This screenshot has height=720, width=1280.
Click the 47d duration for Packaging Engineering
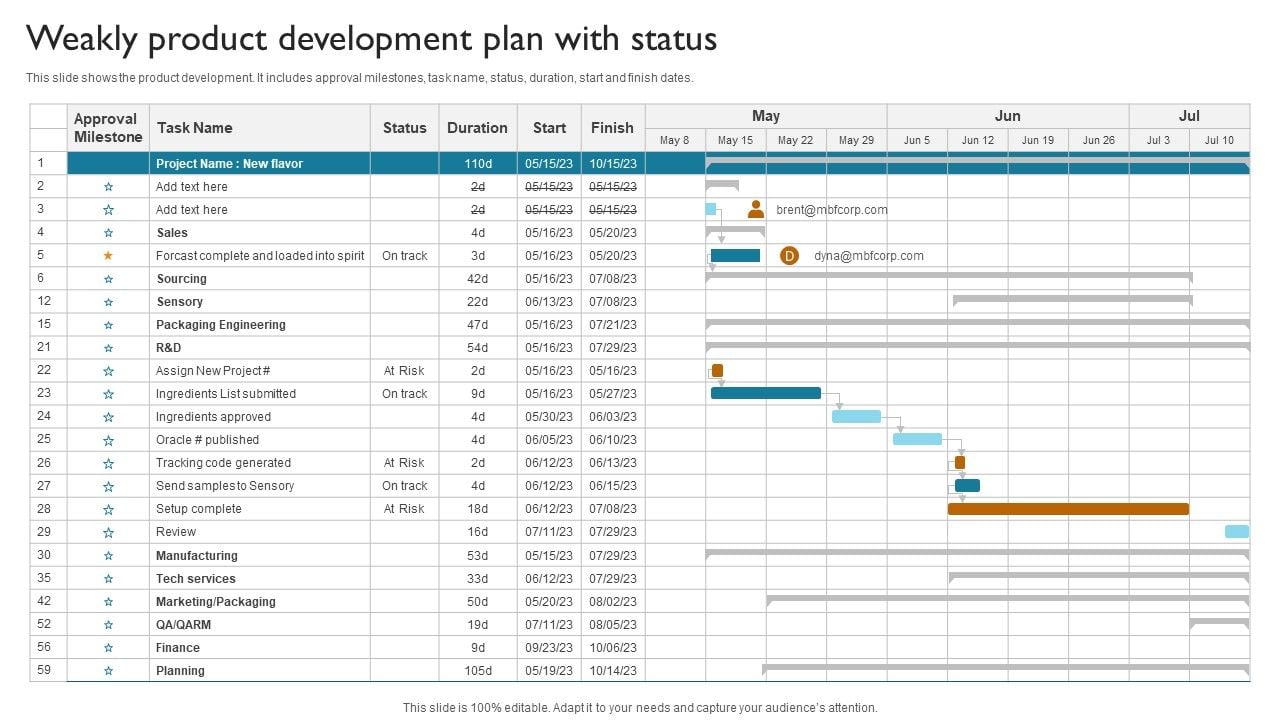[478, 325]
